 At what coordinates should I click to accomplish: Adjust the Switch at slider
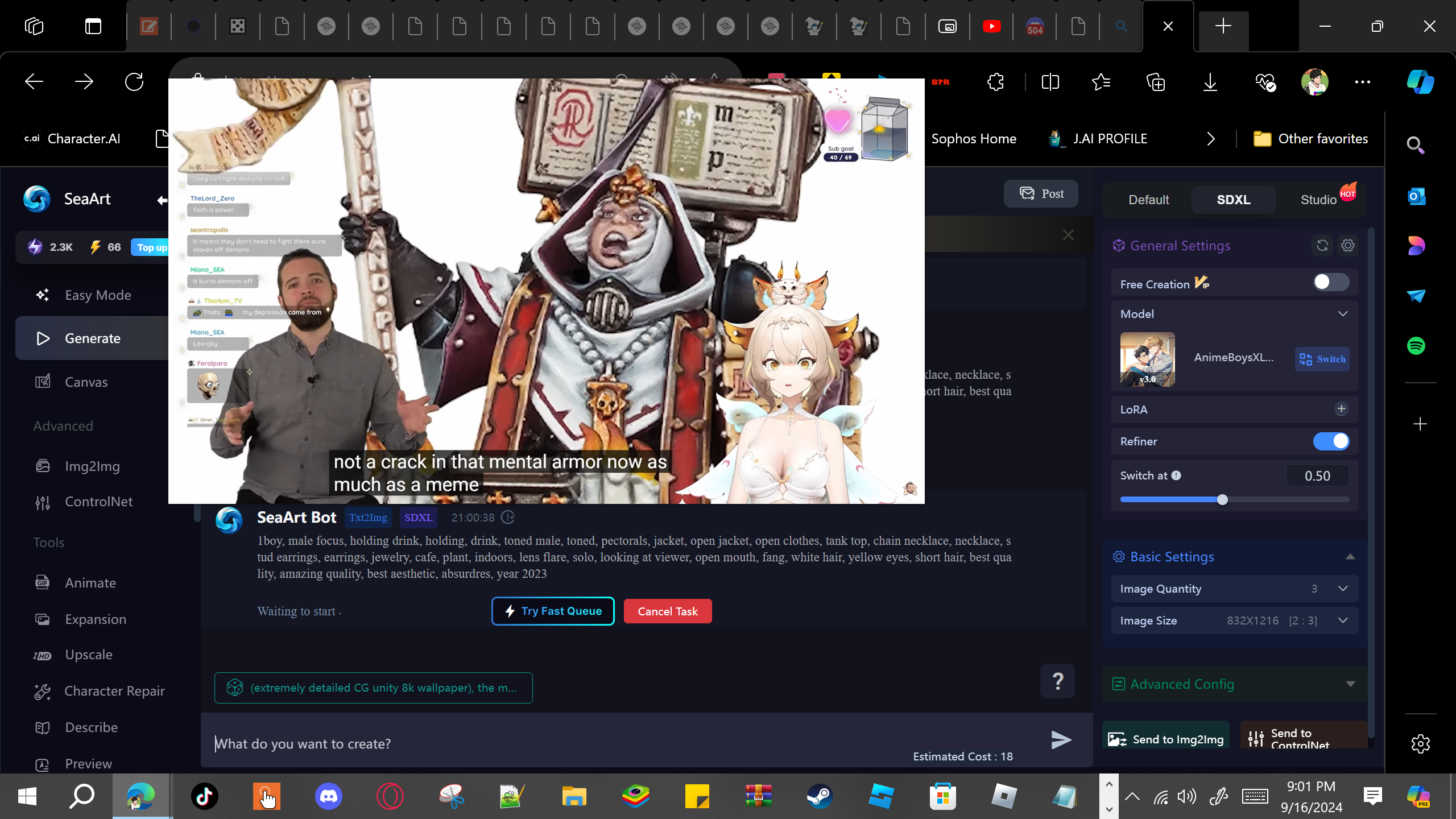(1222, 500)
